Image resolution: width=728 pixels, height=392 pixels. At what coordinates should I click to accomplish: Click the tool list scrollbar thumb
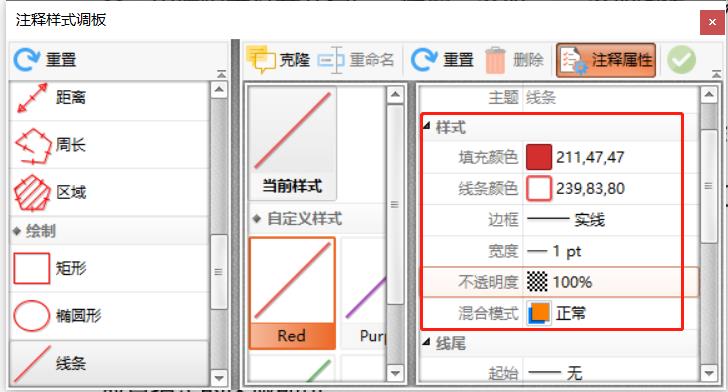219,272
